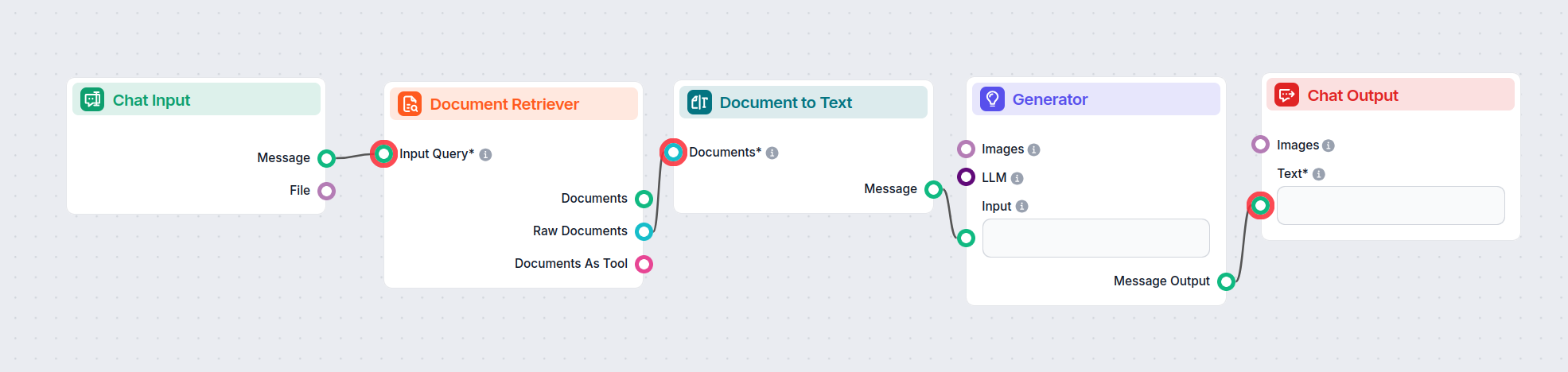Screen dimensions: 1568x372
Task: Click Generator LLM input port
Action: (x=966, y=176)
